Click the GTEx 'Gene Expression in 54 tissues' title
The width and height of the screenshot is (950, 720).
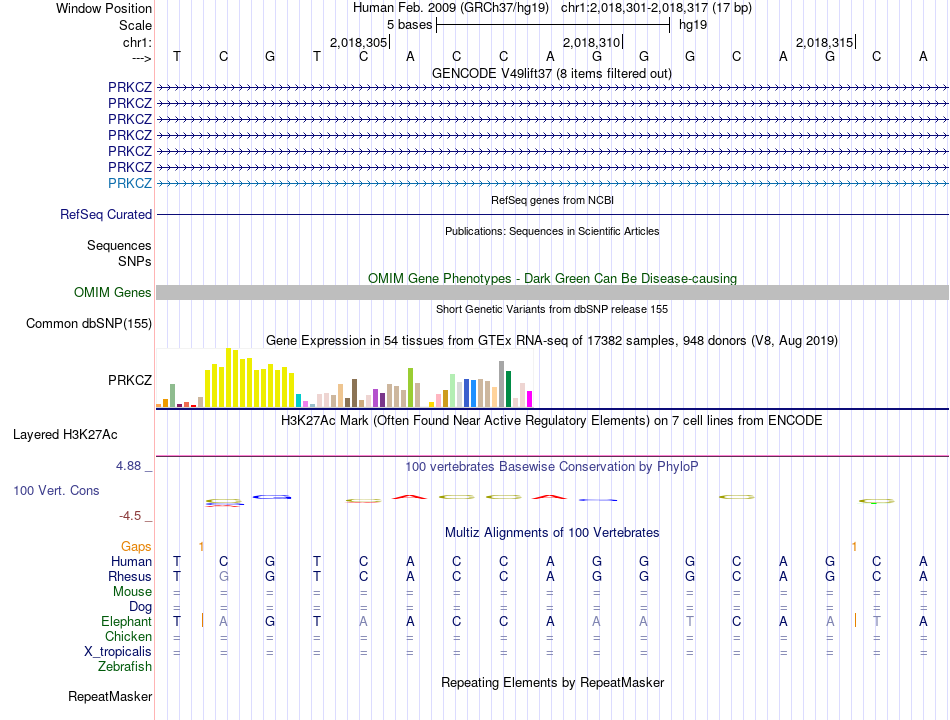552,341
